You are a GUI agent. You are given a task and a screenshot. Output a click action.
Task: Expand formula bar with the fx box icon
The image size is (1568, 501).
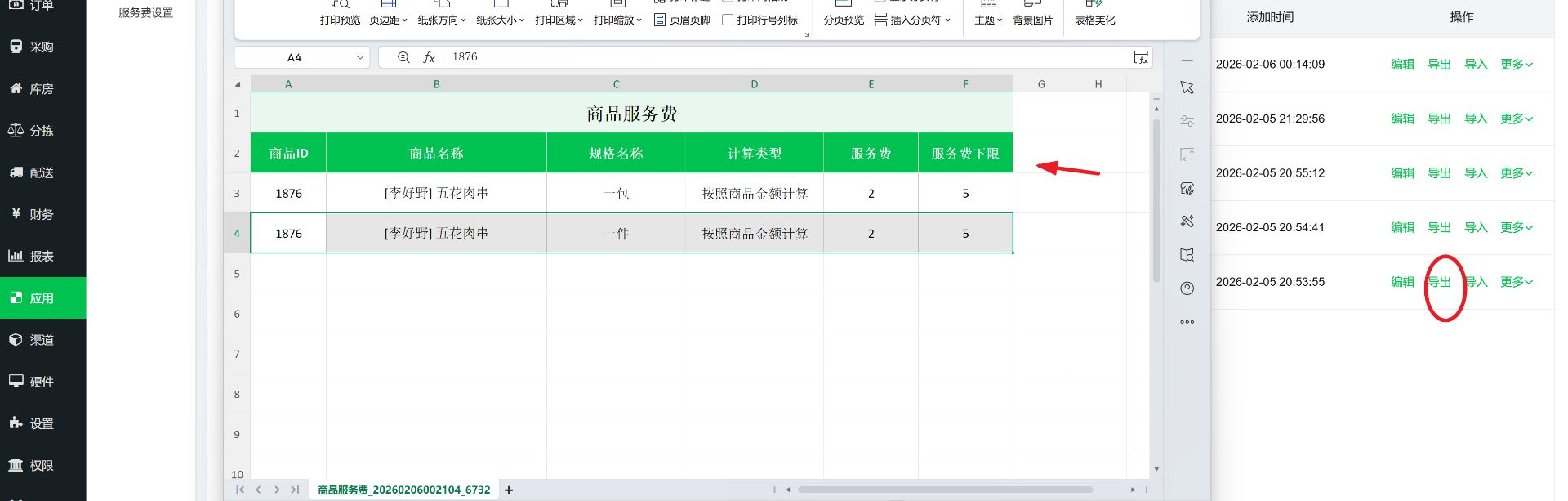pos(1141,57)
